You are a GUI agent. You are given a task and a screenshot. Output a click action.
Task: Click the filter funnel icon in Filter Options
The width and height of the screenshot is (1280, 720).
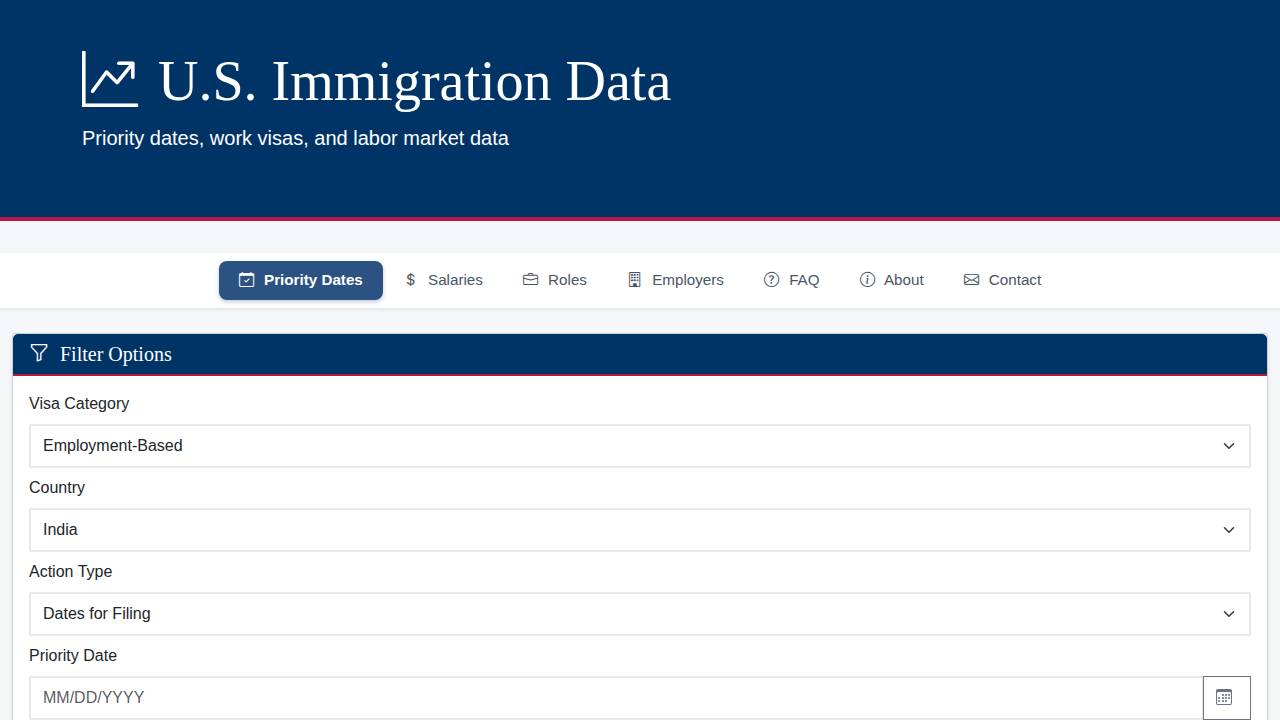pyautogui.click(x=39, y=353)
